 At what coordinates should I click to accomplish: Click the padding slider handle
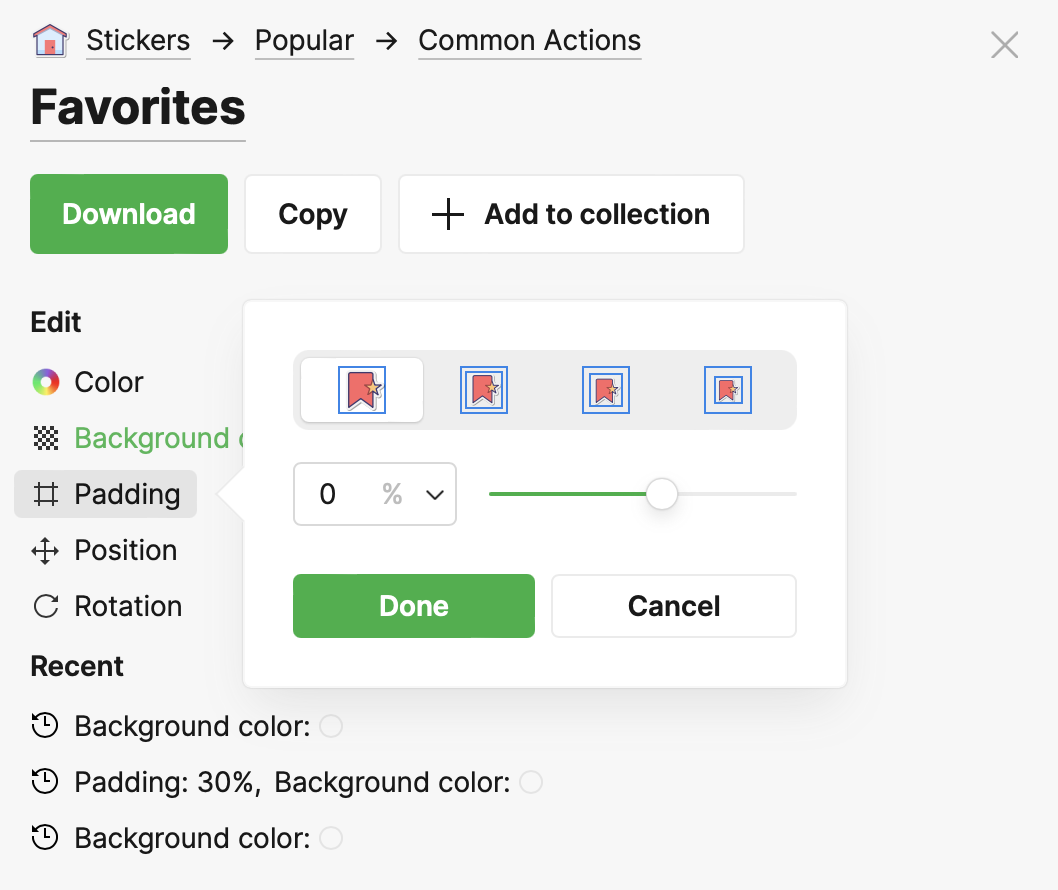(662, 494)
